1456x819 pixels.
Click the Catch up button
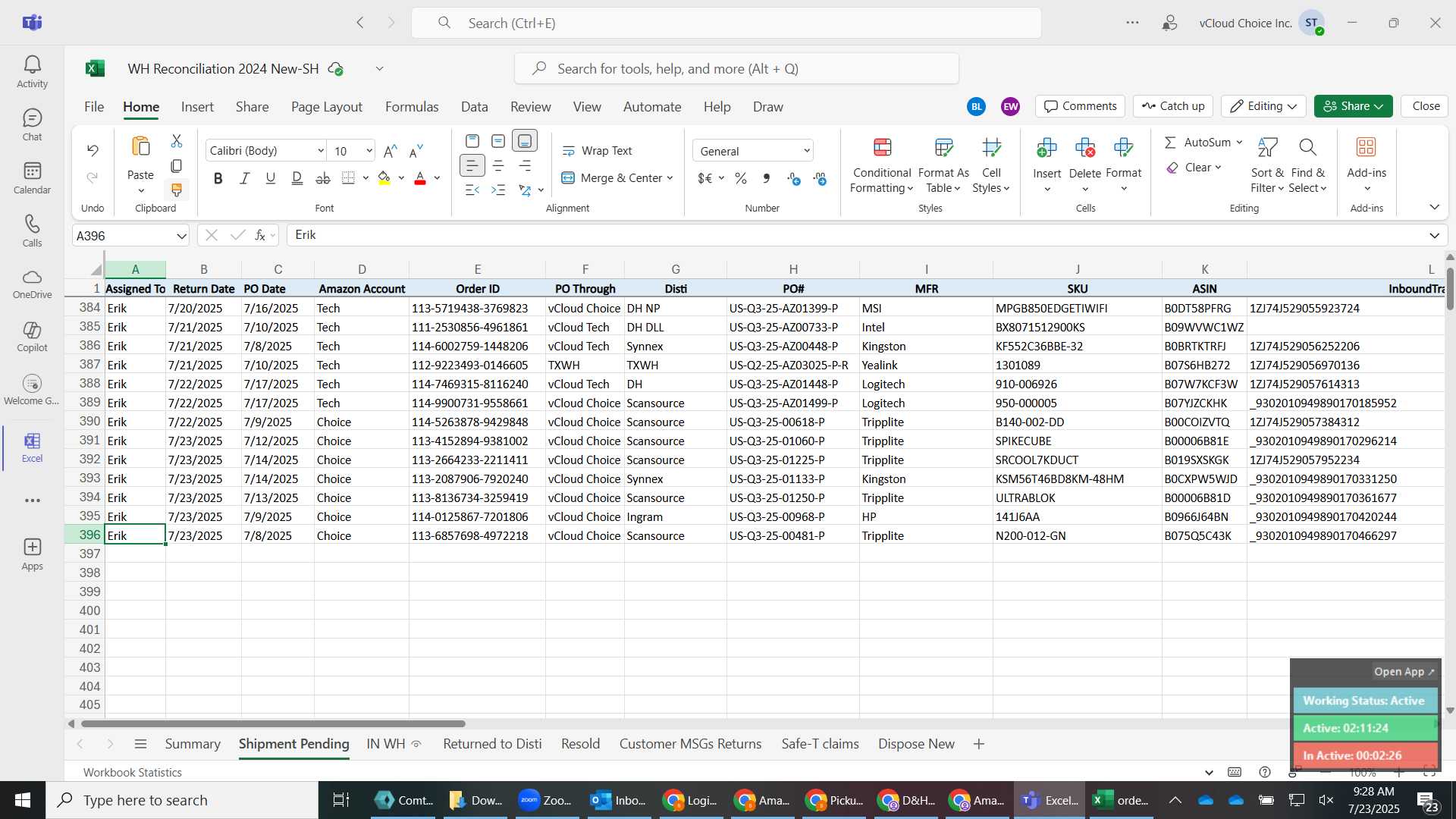click(x=1173, y=106)
